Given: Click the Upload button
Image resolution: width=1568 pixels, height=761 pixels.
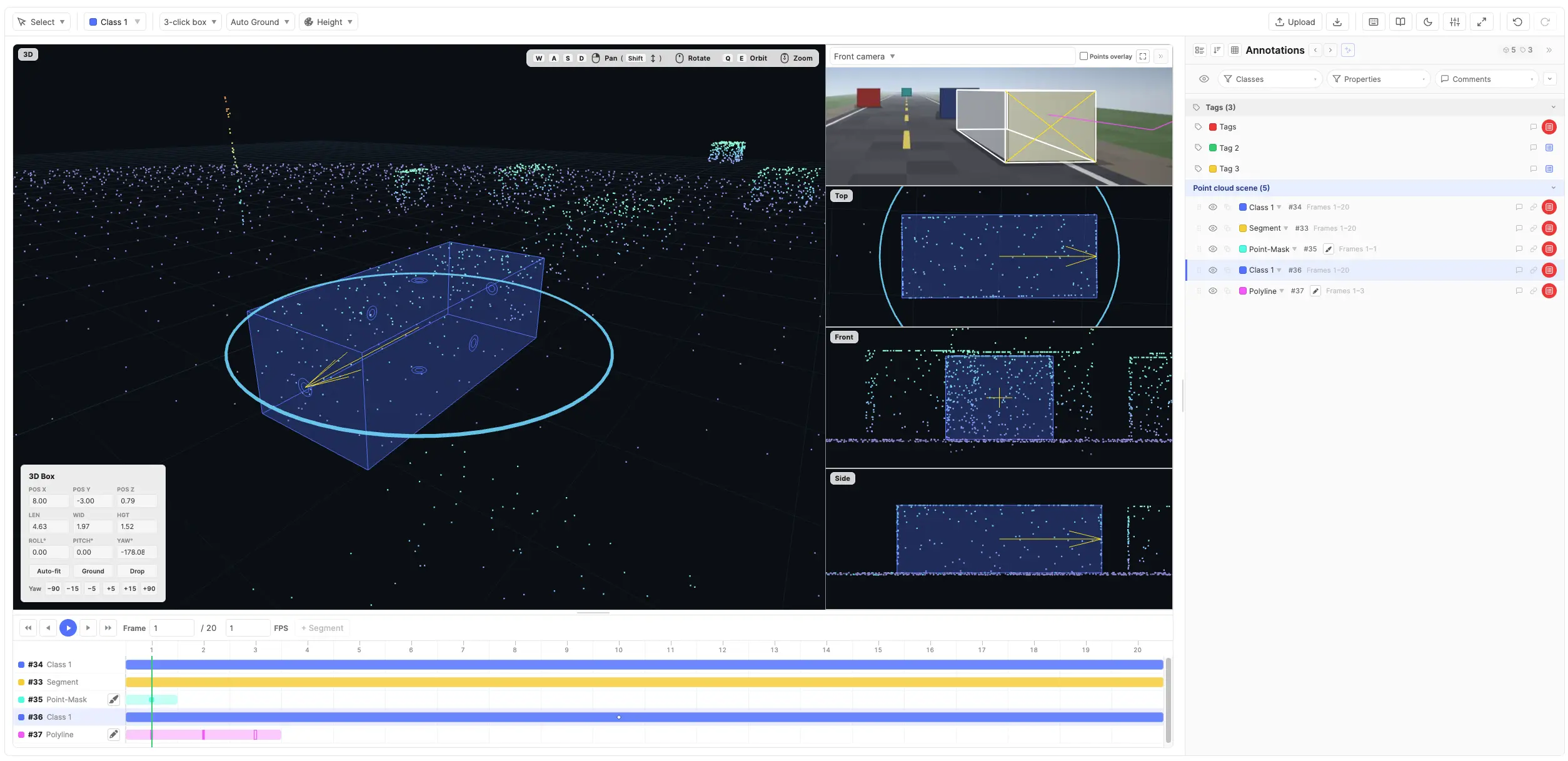Looking at the screenshot, I should click(1295, 22).
